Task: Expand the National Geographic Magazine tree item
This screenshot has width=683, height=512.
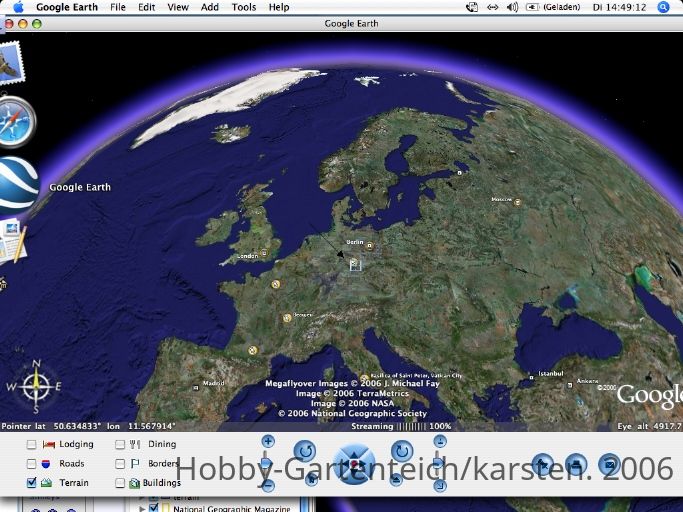Action: pos(142,509)
